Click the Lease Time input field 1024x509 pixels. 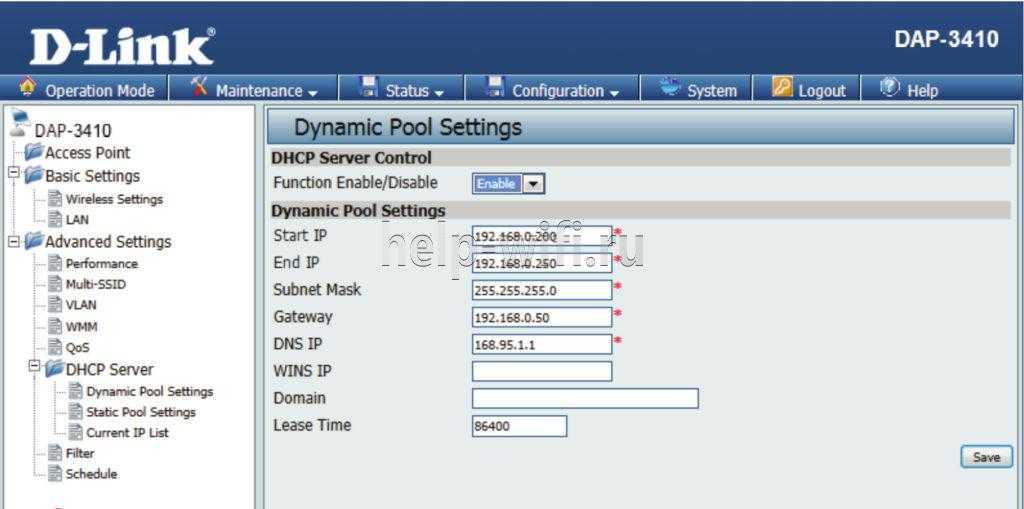tap(518, 426)
